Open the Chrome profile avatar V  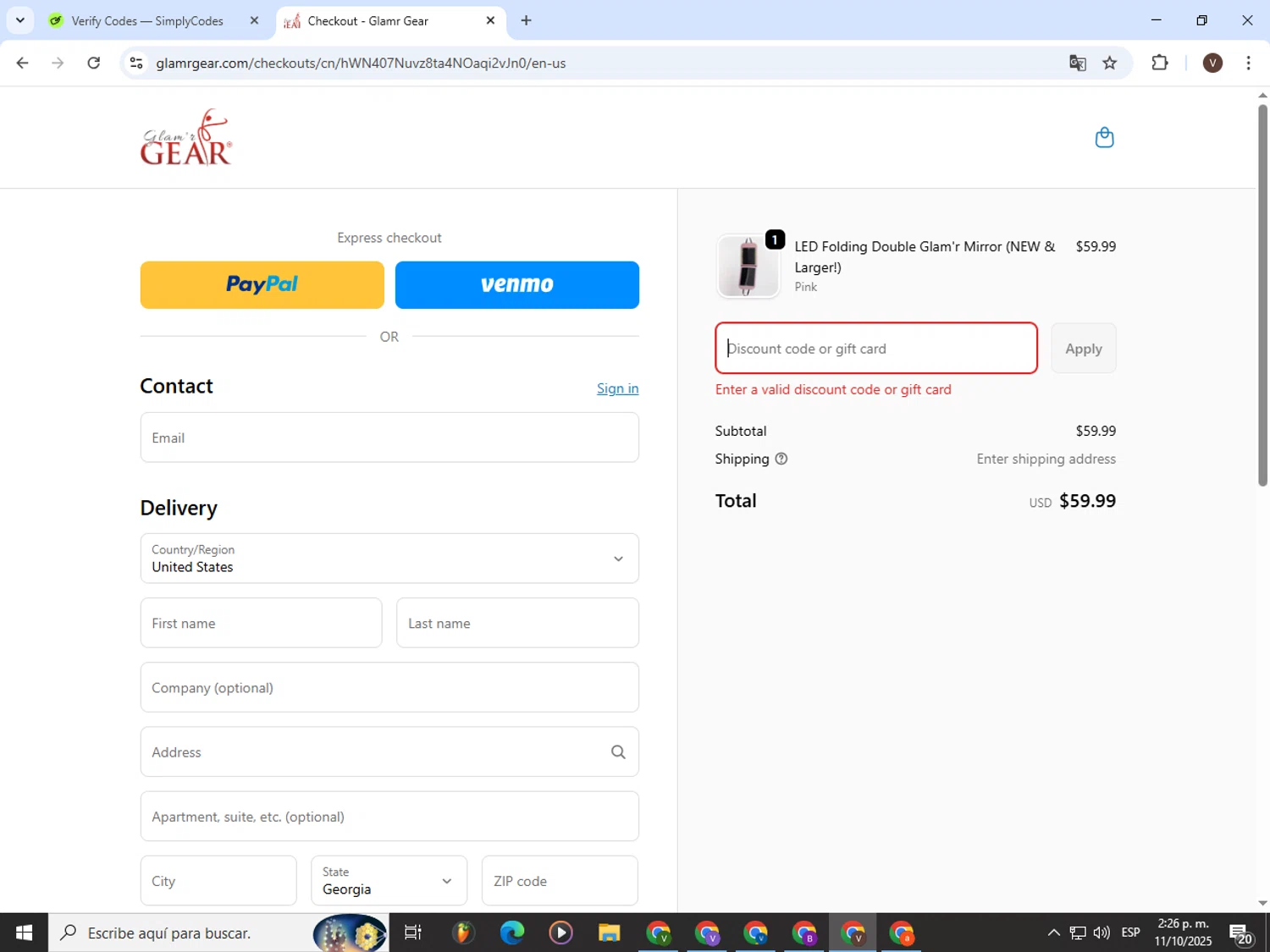[1212, 63]
